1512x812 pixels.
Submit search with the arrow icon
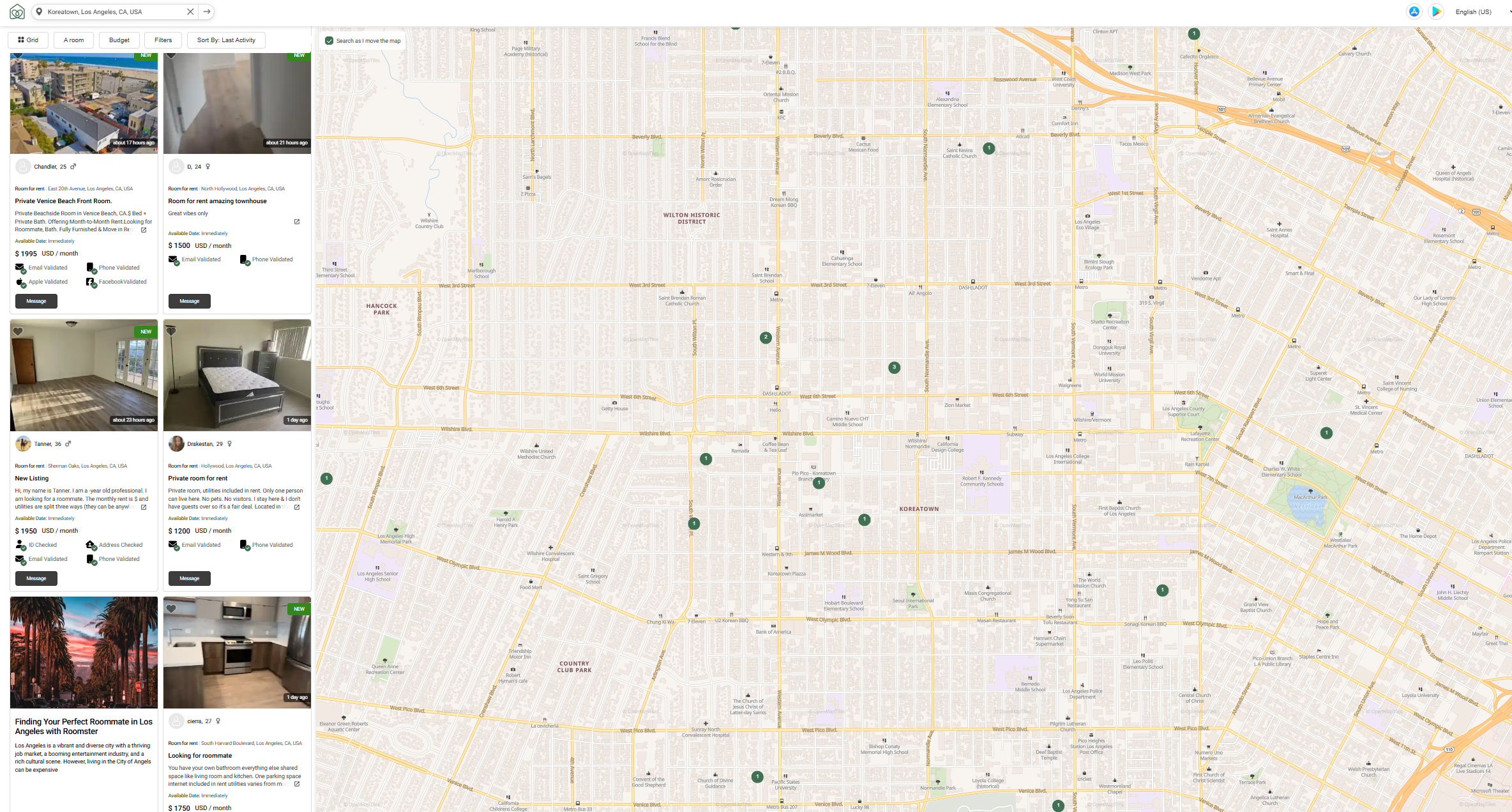207,11
